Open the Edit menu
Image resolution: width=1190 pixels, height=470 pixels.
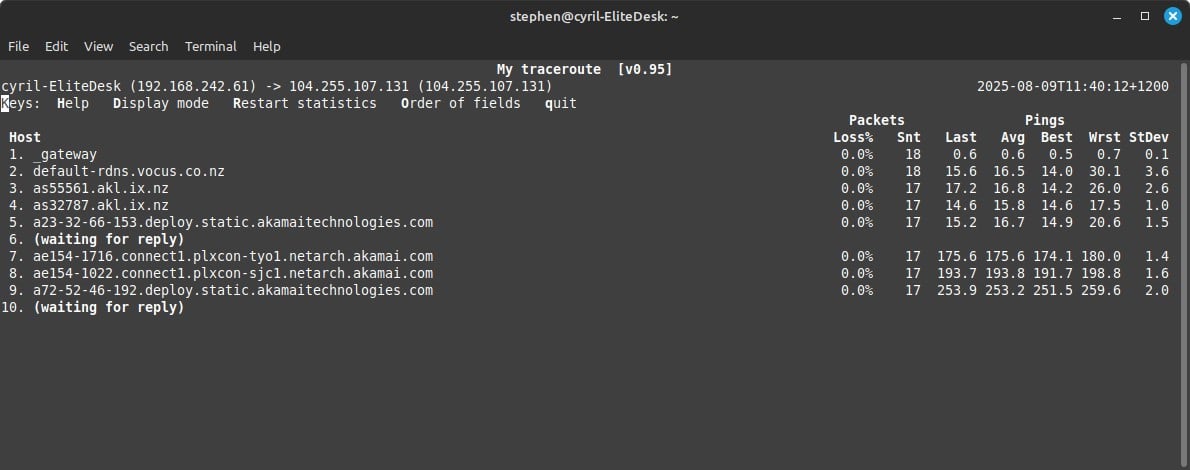coord(56,46)
